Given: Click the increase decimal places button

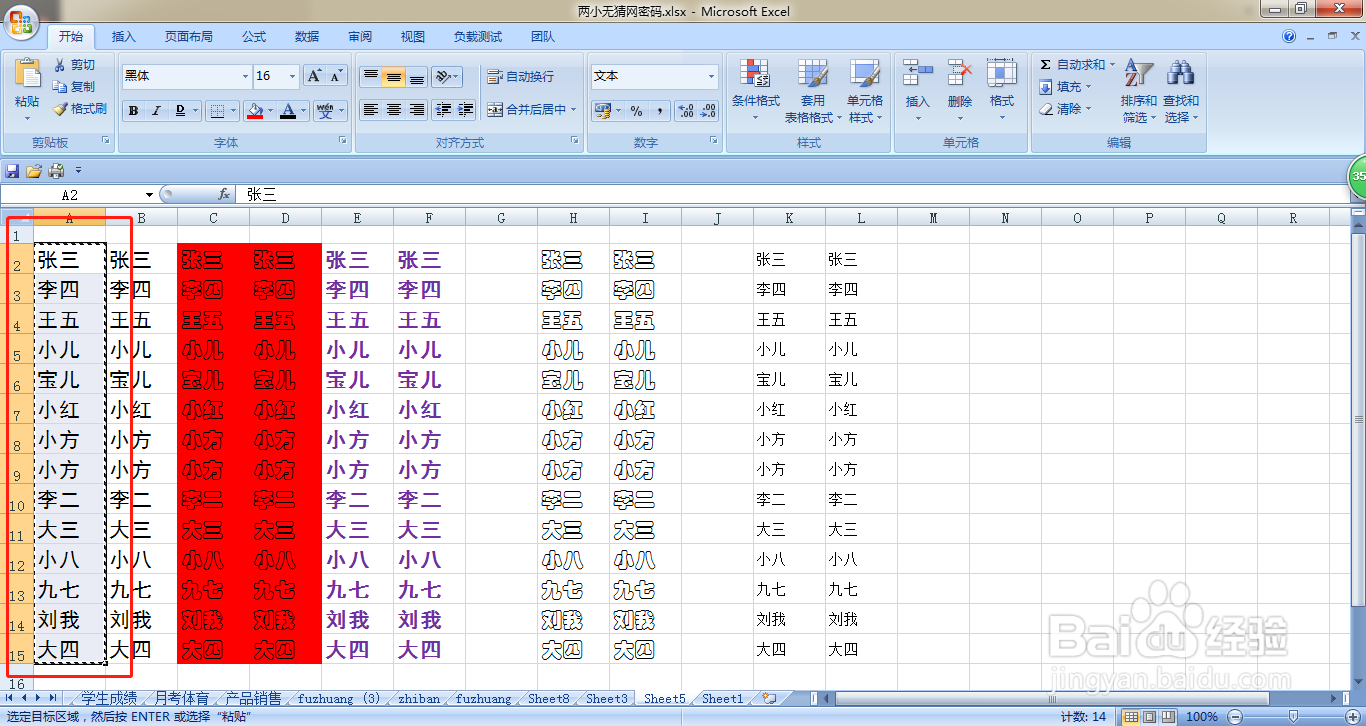Looking at the screenshot, I should tap(685, 111).
